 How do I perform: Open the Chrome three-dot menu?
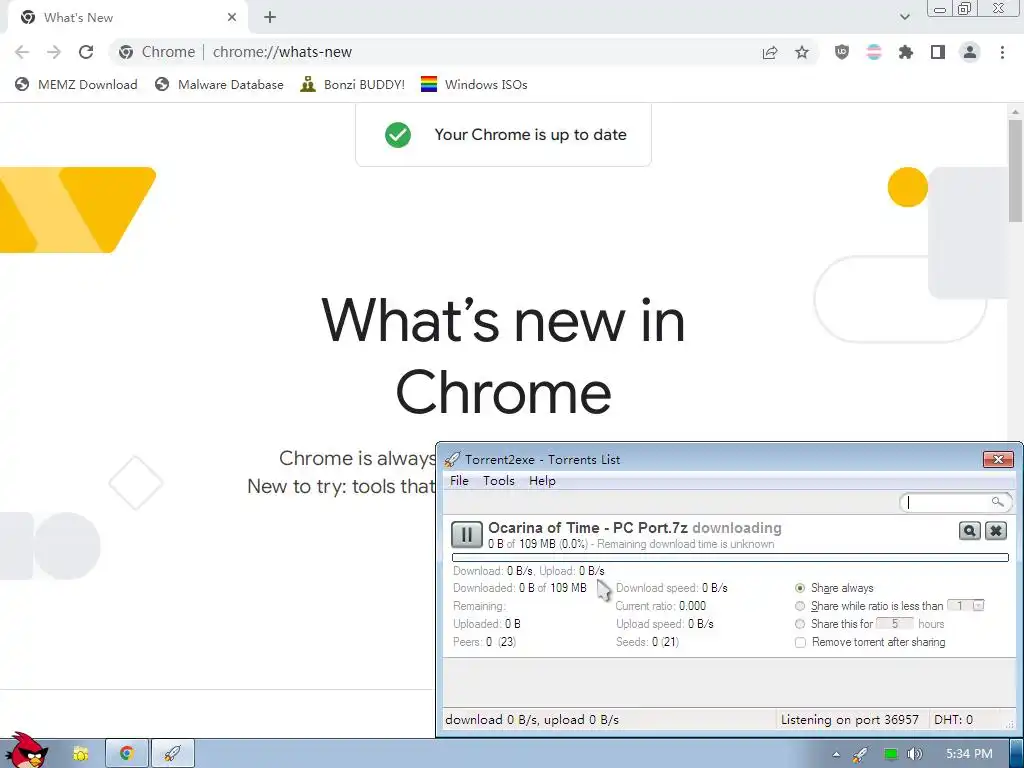1002,52
